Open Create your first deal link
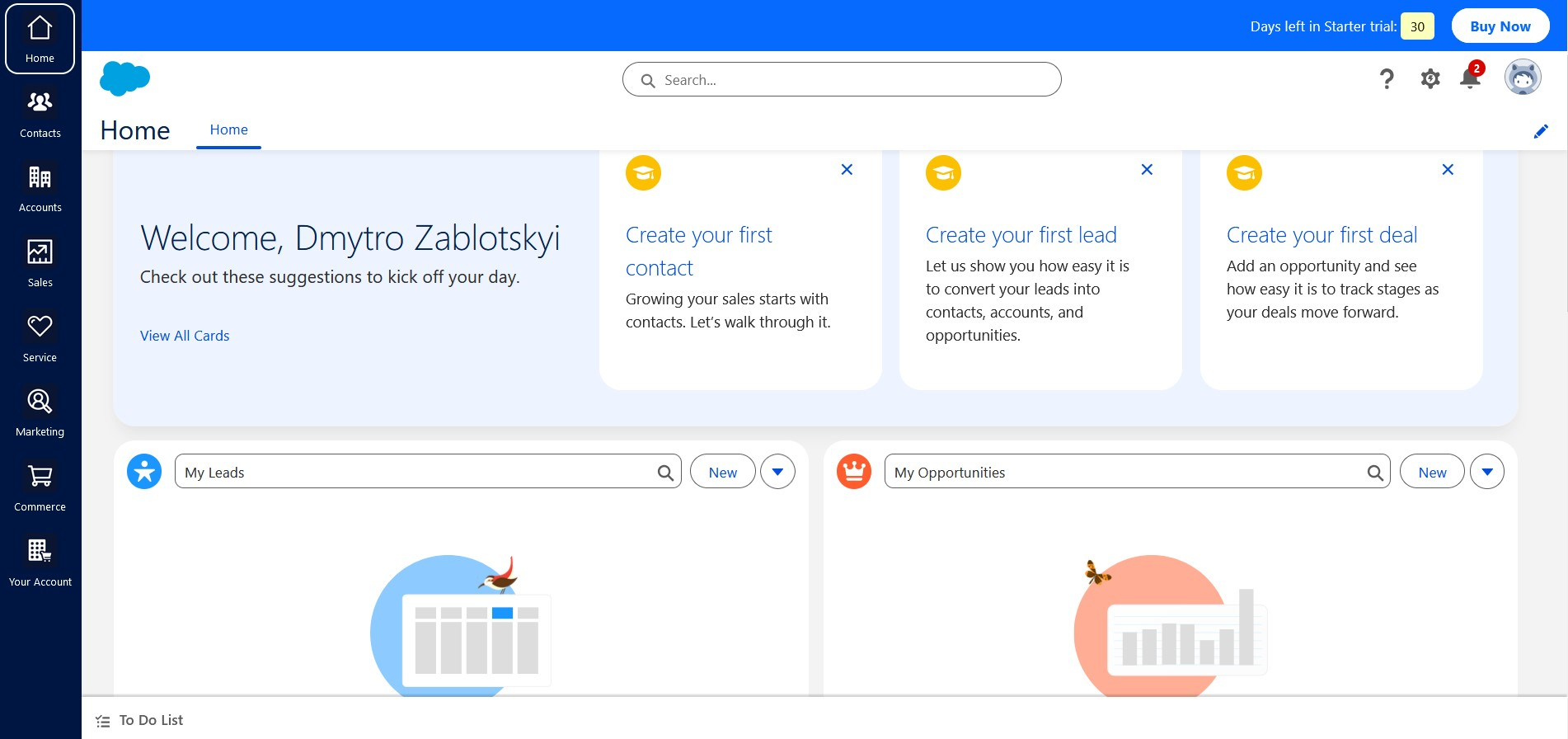This screenshot has height=739, width=1568. tap(1322, 235)
